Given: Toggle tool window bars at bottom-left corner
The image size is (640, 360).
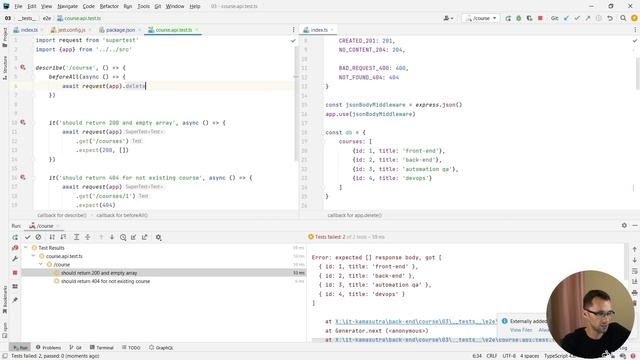Looking at the screenshot, I should click(x=4, y=356).
